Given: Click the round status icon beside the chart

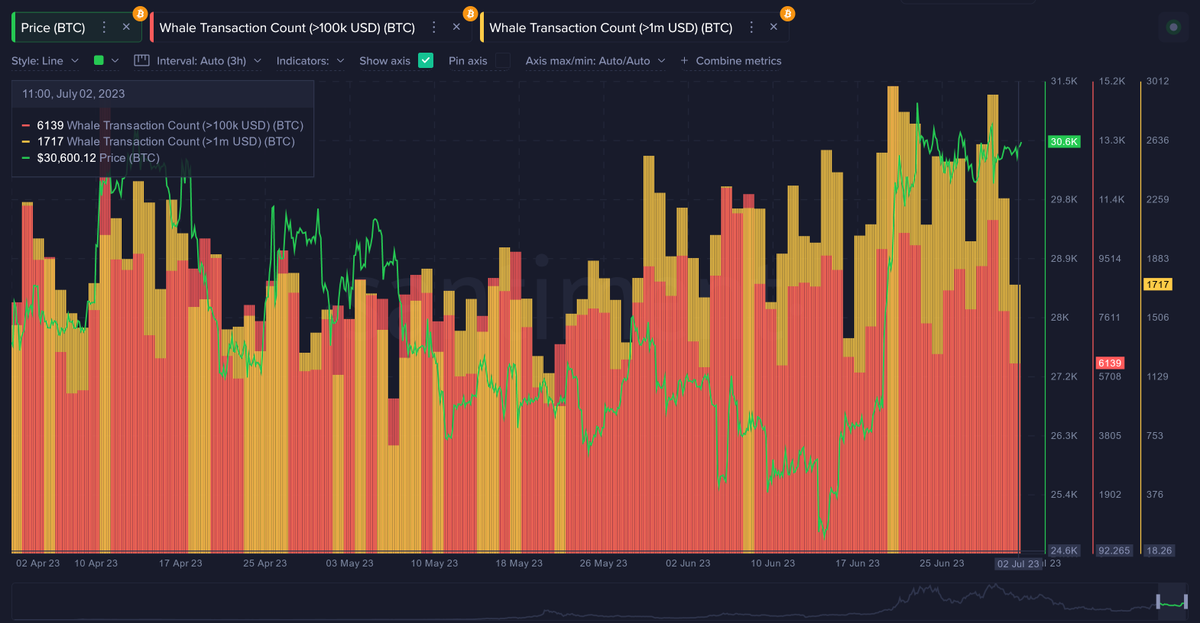Looking at the screenshot, I should point(1172,29).
